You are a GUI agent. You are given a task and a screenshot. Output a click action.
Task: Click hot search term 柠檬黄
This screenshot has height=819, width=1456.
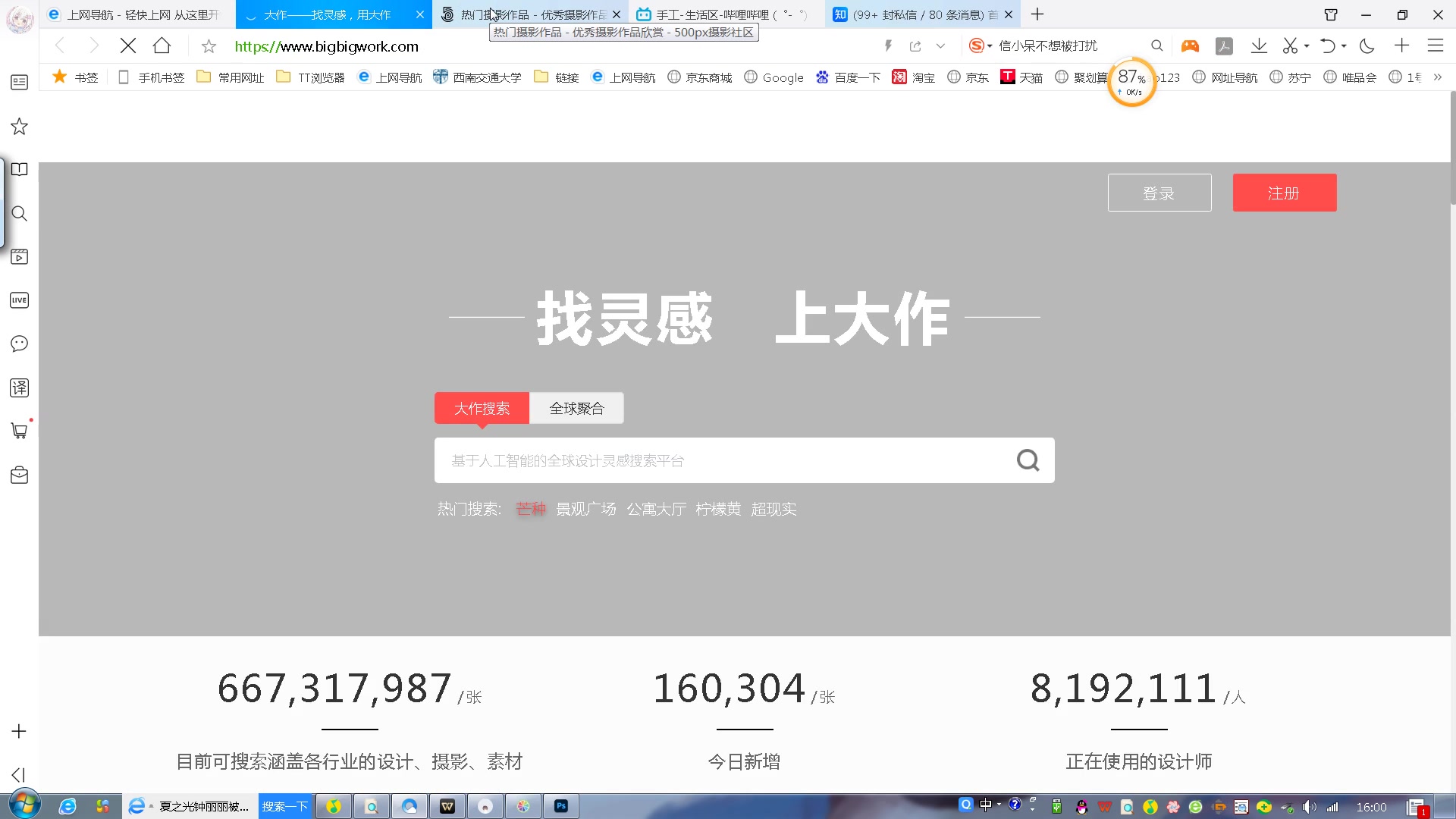tap(718, 509)
